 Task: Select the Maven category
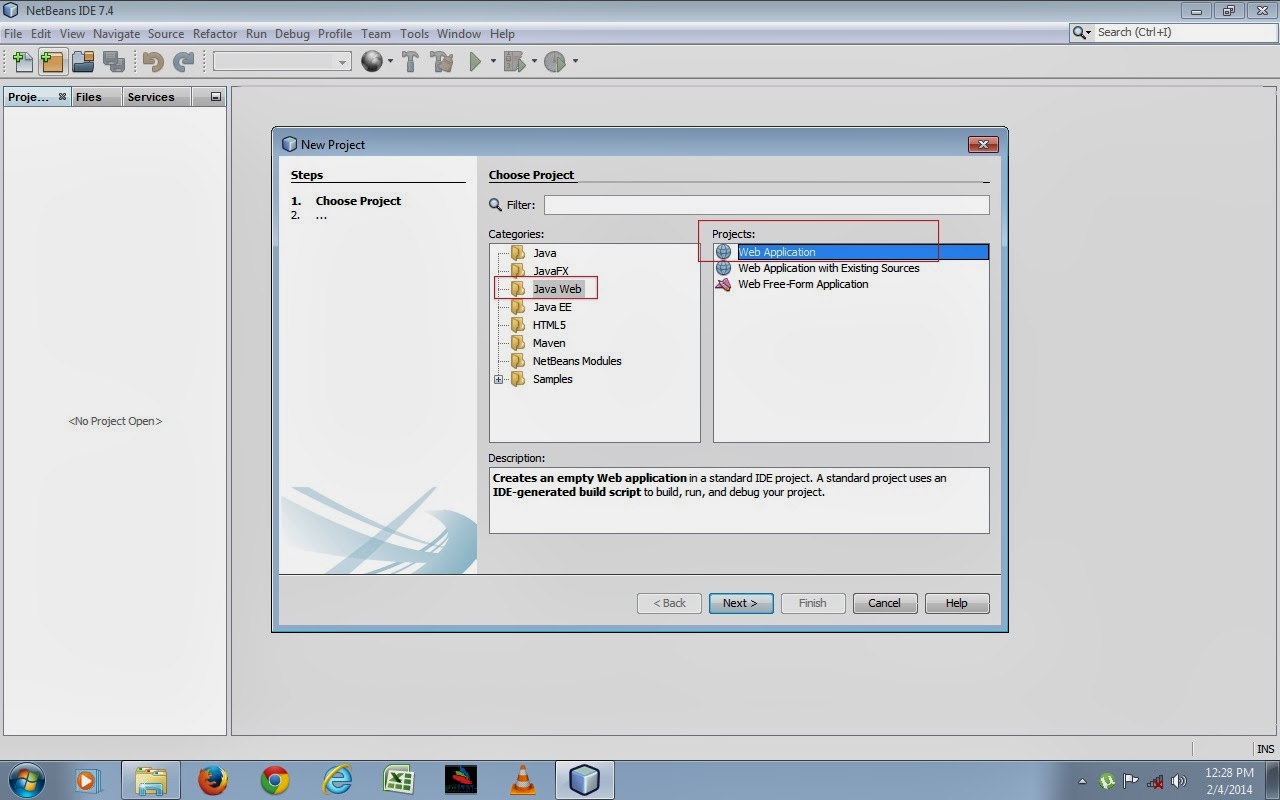pyautogui.click(x=549, y=343)
